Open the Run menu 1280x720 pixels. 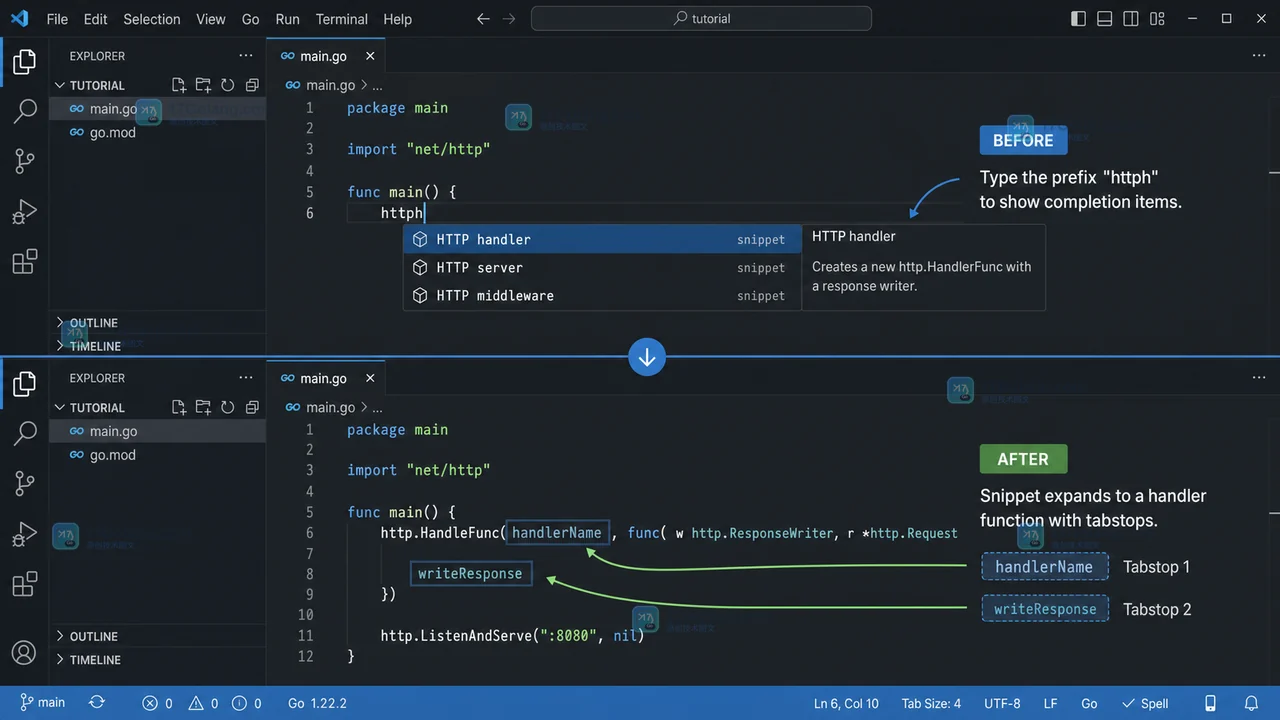[287, 19]
